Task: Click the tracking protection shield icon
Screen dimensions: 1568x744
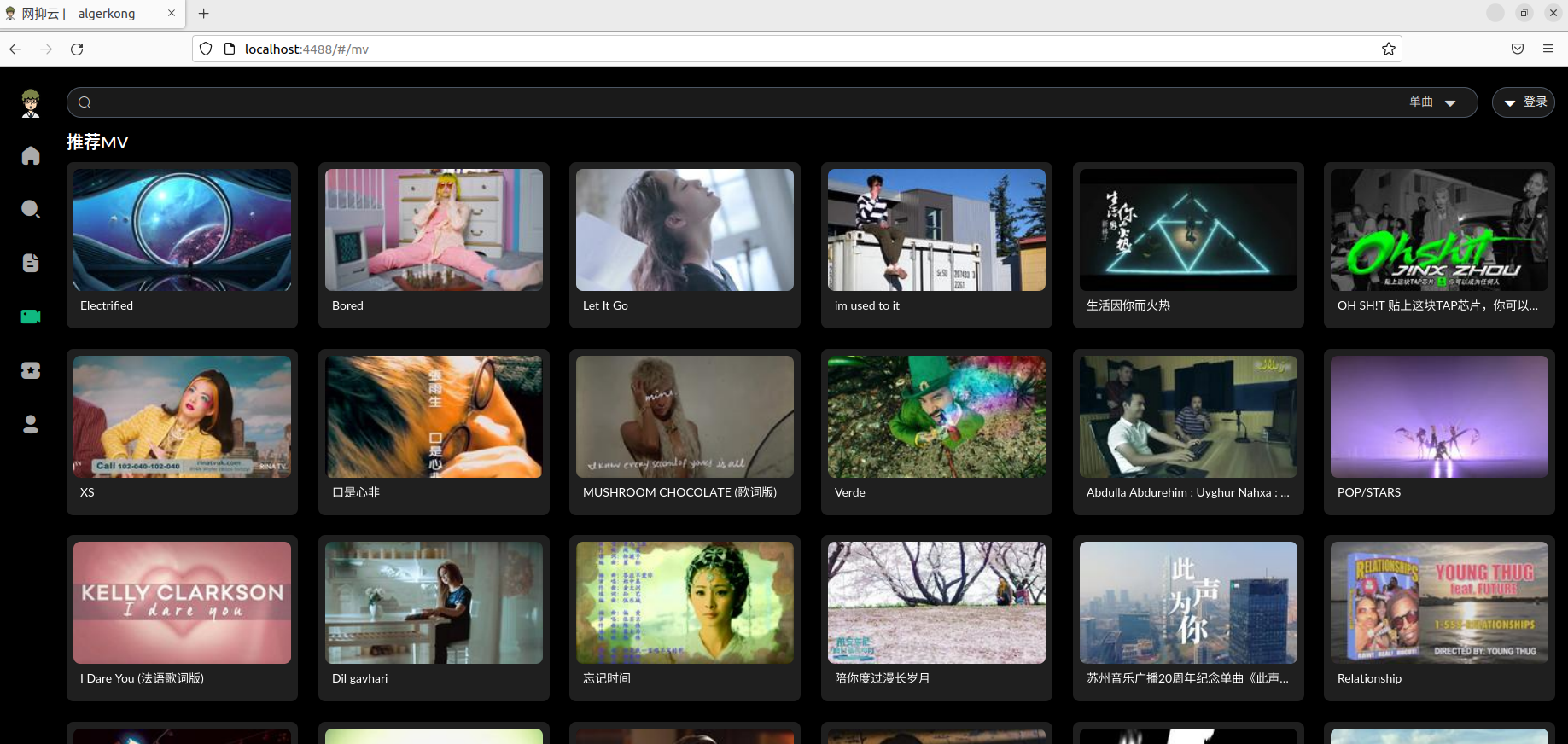Action: click(x=206, y=49)
